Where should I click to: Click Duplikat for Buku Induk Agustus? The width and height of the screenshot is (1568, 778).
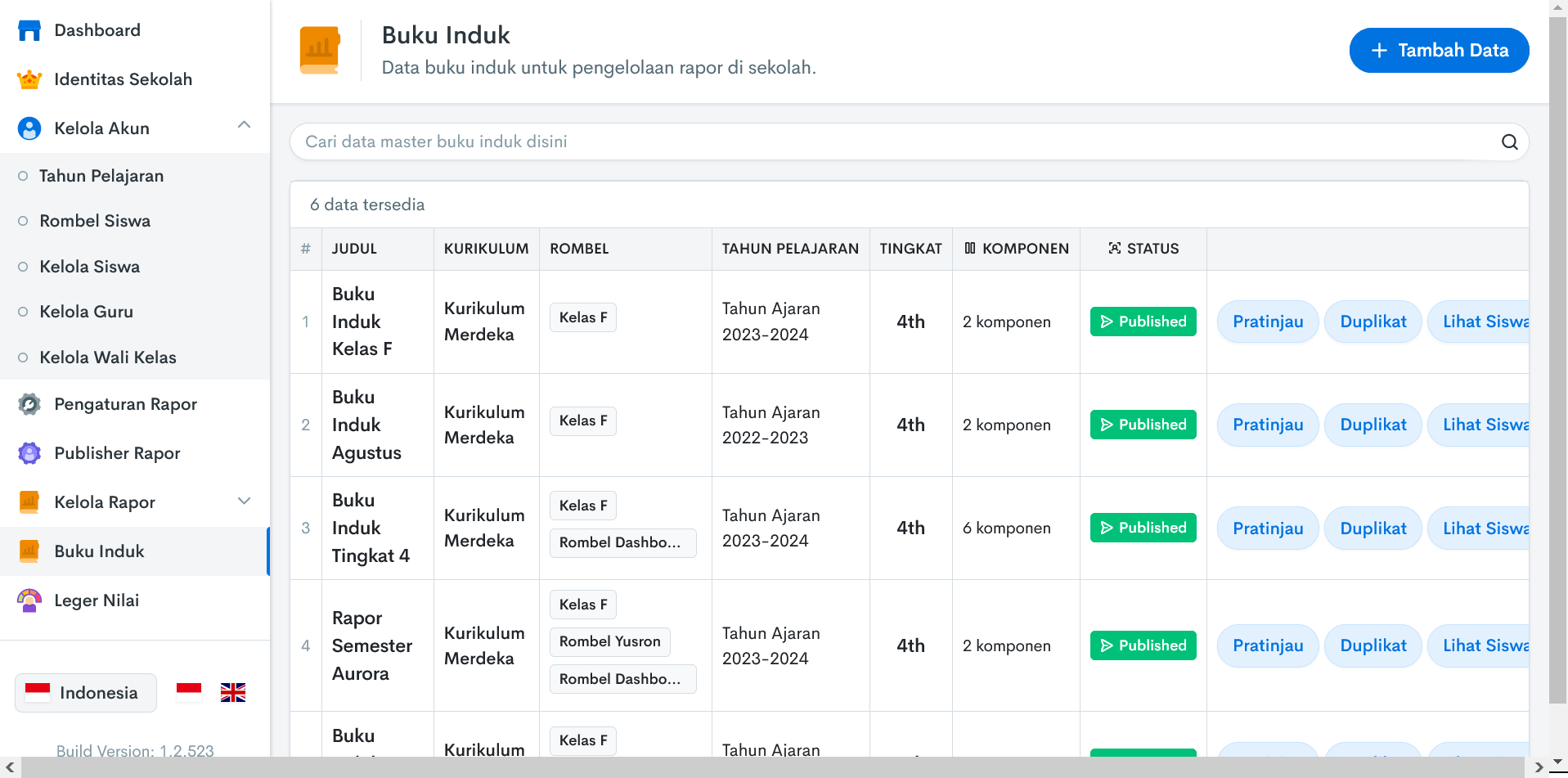coord(1373,425)
